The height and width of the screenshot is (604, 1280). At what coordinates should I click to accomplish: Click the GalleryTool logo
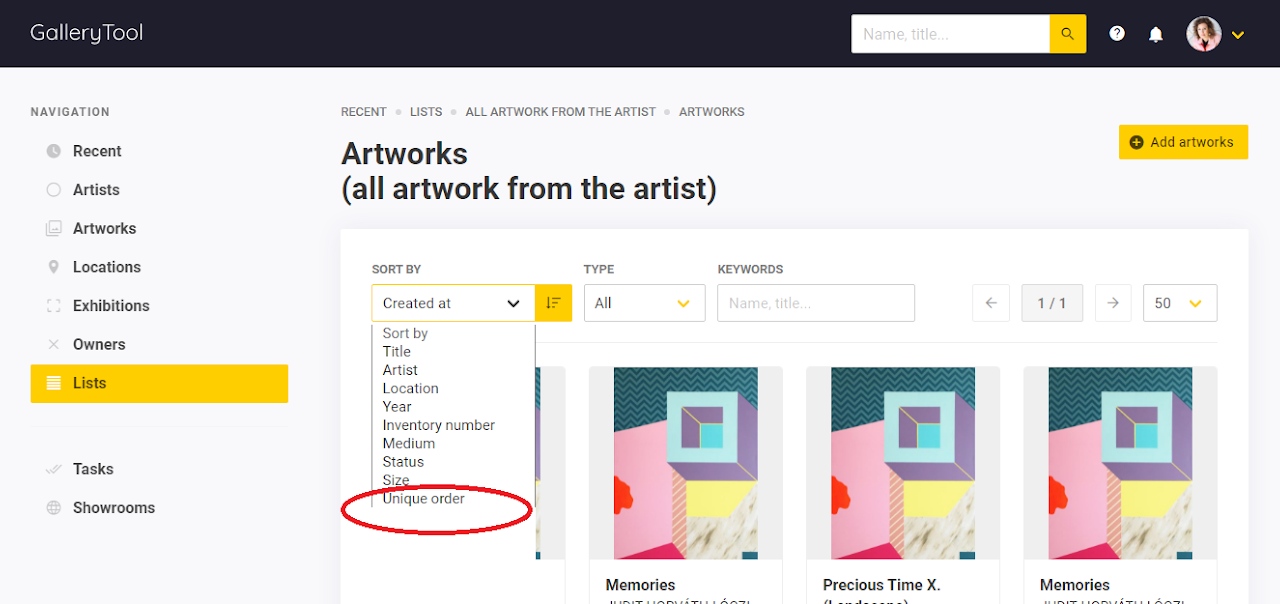[86, 33]
